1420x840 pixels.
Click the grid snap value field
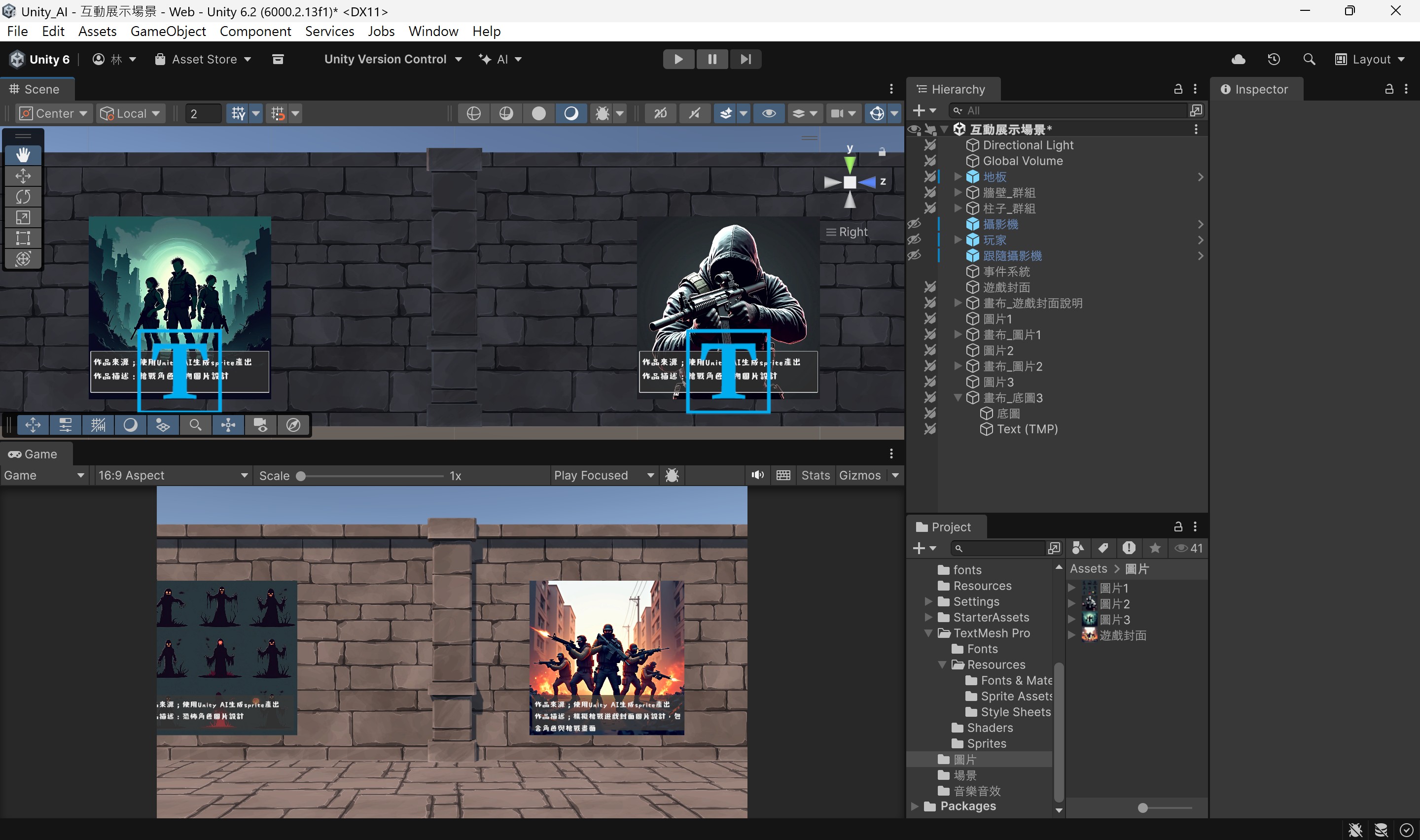point(203,113)
